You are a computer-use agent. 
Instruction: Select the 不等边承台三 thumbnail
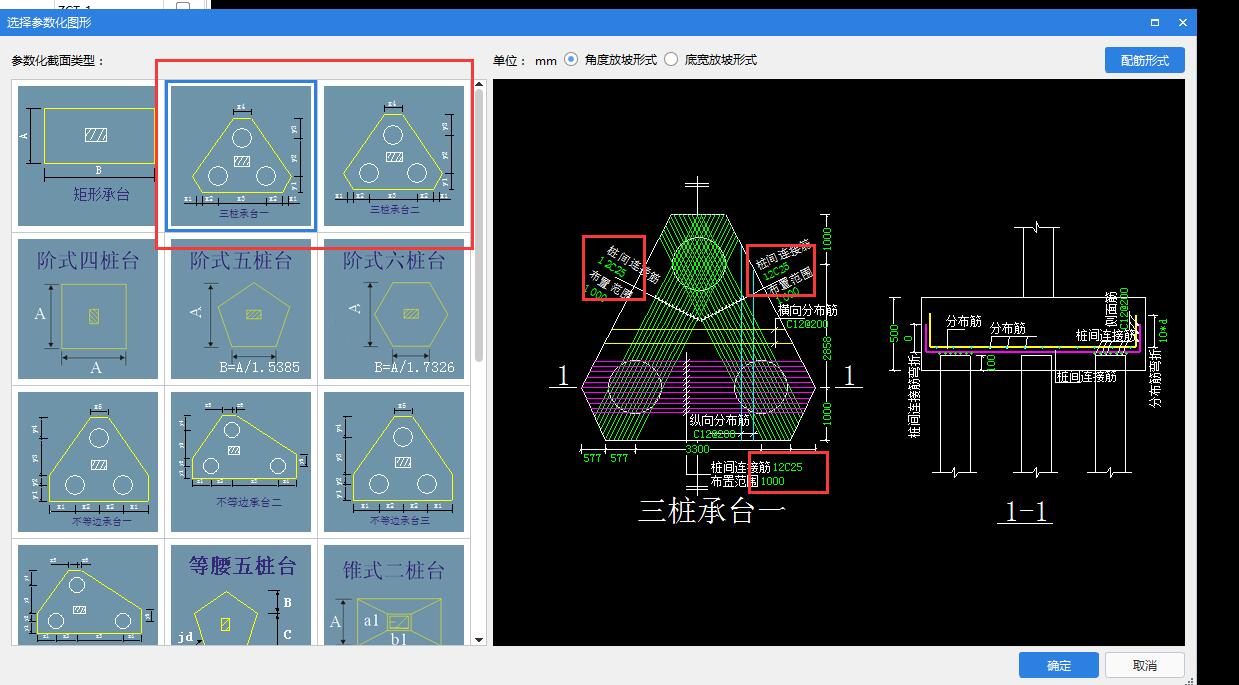pos(394,461)
